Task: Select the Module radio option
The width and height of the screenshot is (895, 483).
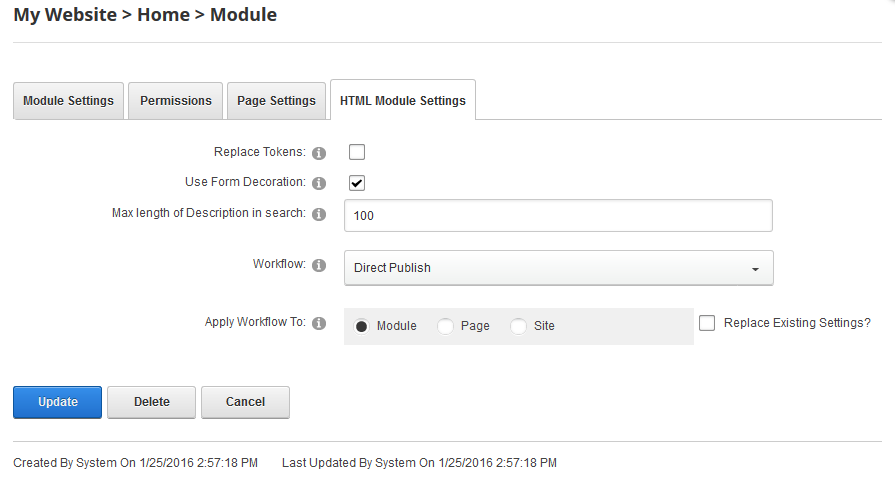Action: (362, 326)
